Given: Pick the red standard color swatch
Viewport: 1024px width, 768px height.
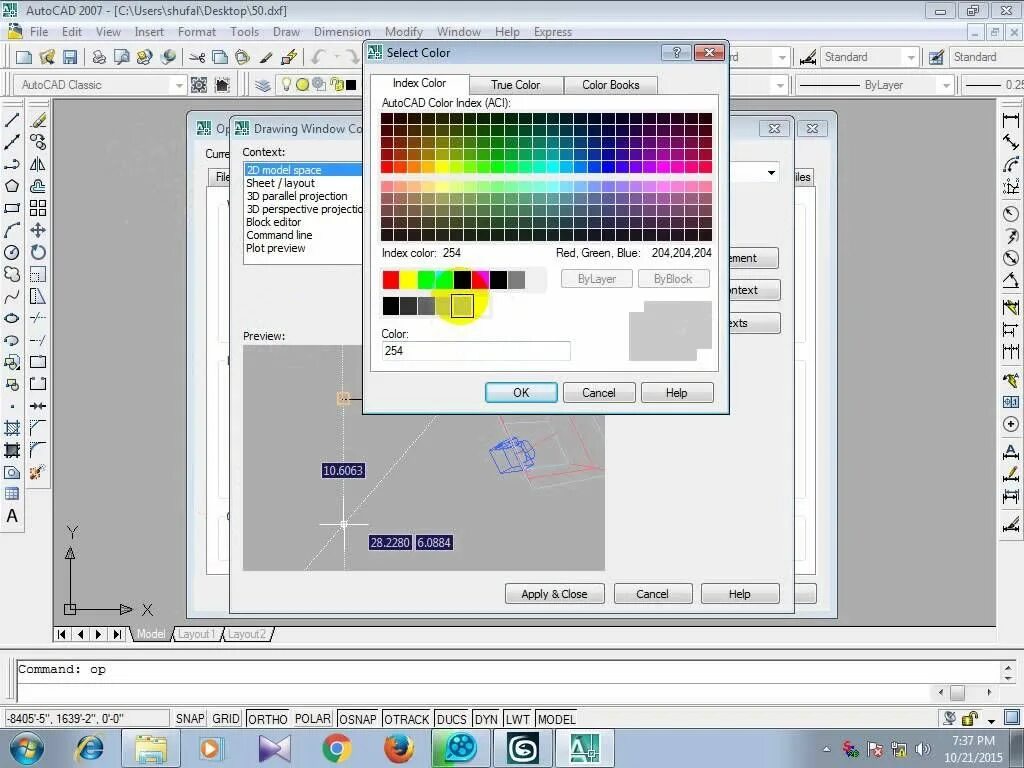Looking at the screenshot, I should (391, 280).
